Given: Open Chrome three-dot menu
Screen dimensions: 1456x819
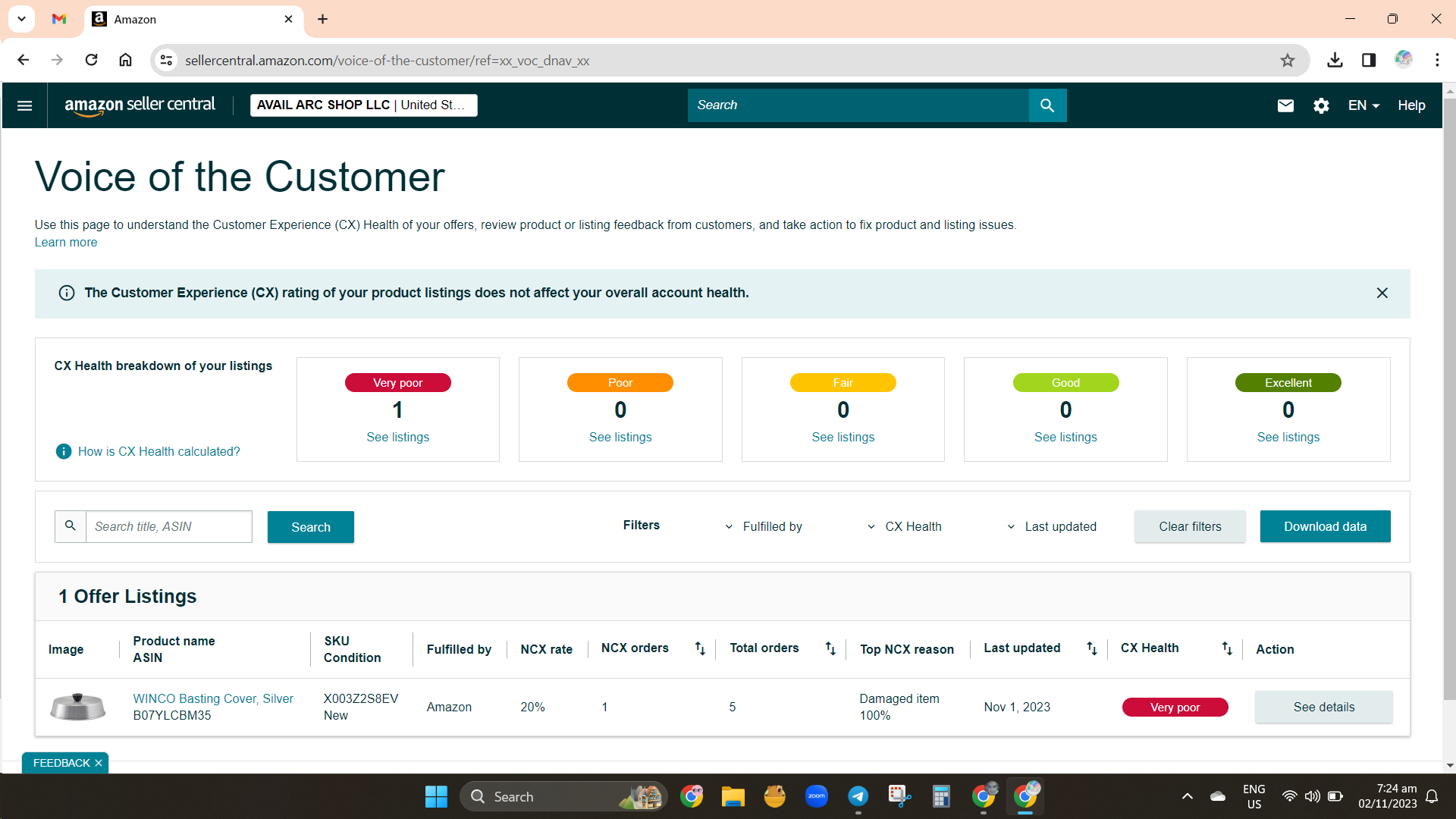Looking at the screenshot, I should pos(1437,60).
